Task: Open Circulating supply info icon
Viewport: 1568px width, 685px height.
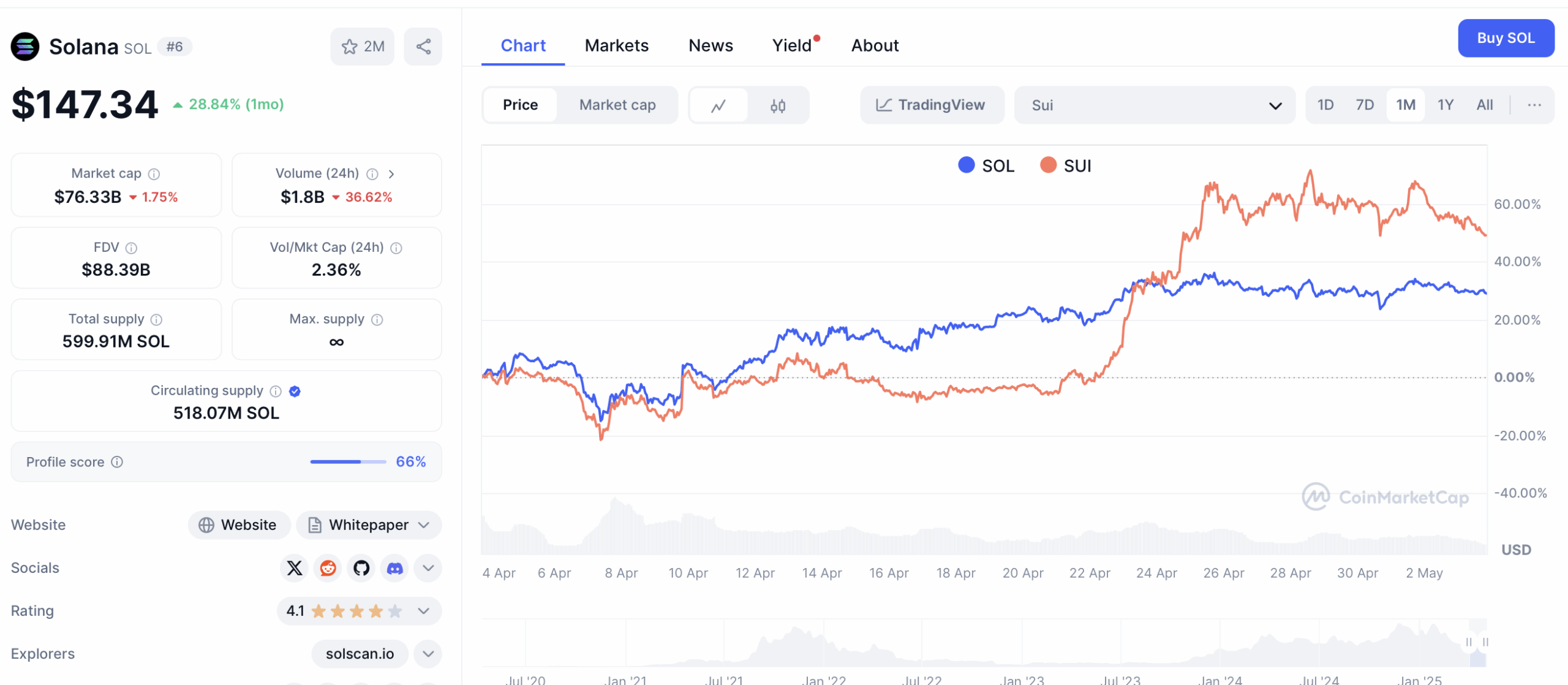Action: [x=276, y=391]
